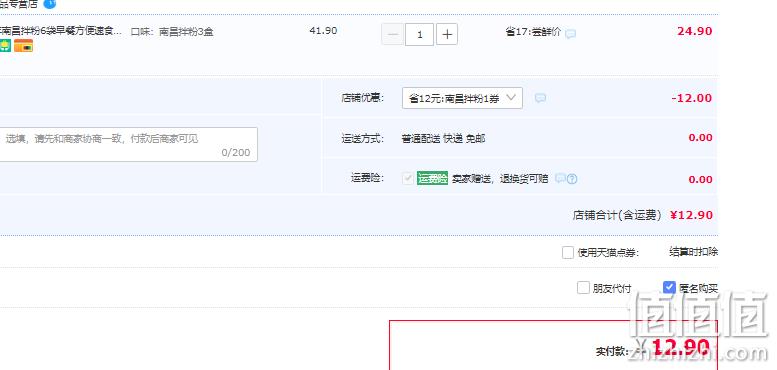Increase product quantity with the plus button
Screen dimensions: 777x370
[447, 34]
